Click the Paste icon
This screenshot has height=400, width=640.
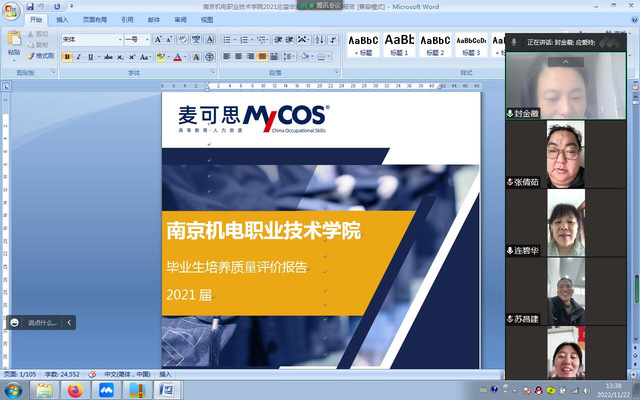point(13,42)
